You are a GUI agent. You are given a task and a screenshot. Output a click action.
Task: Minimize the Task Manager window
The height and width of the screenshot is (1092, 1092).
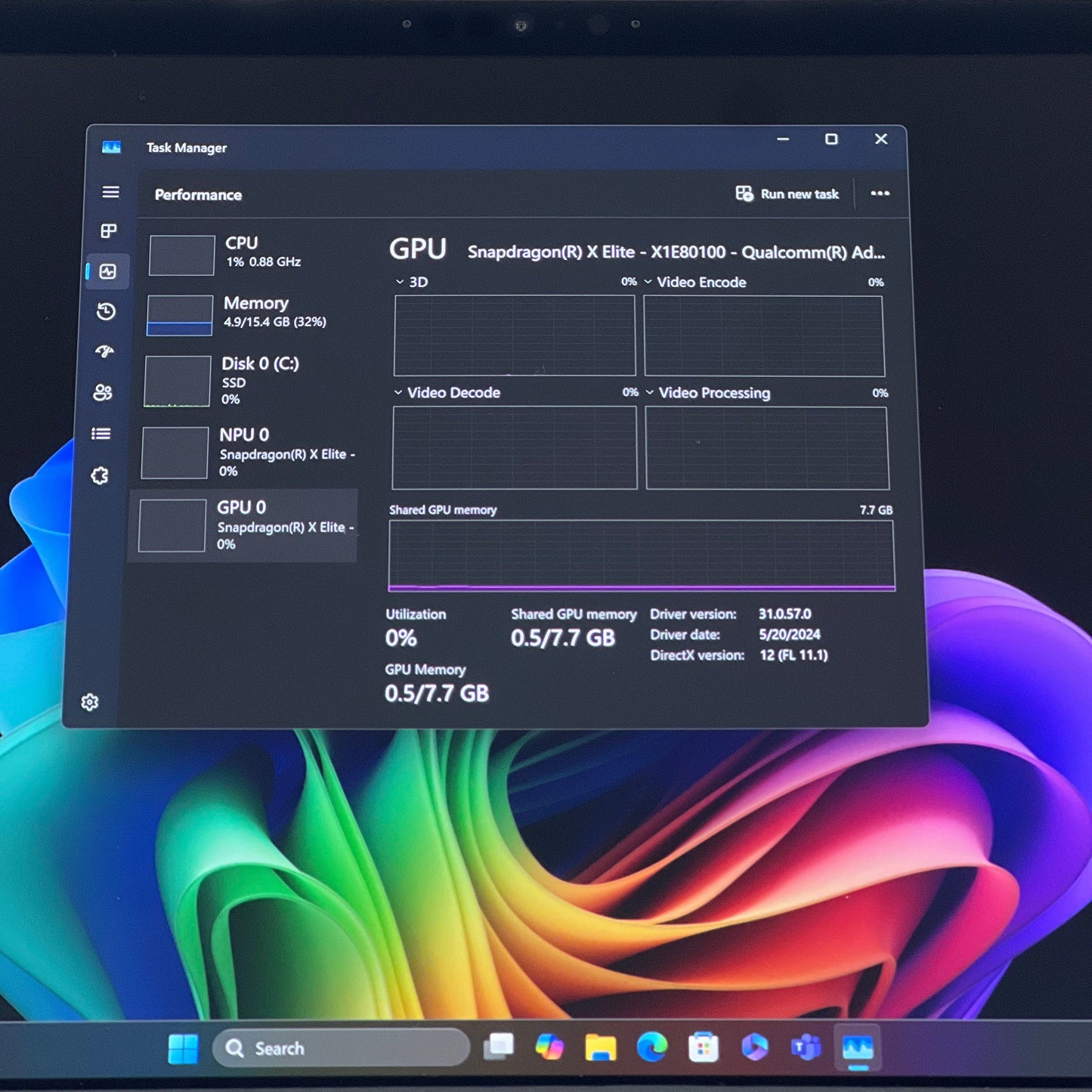tap(783, 139)
